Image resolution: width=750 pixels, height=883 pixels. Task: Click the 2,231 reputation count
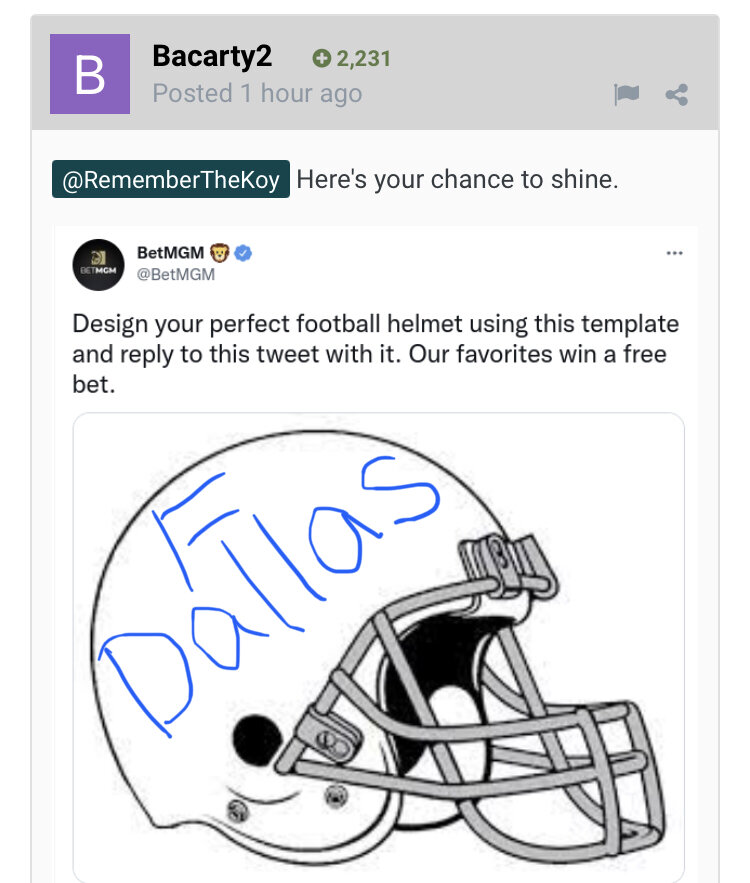pos(363,59)
